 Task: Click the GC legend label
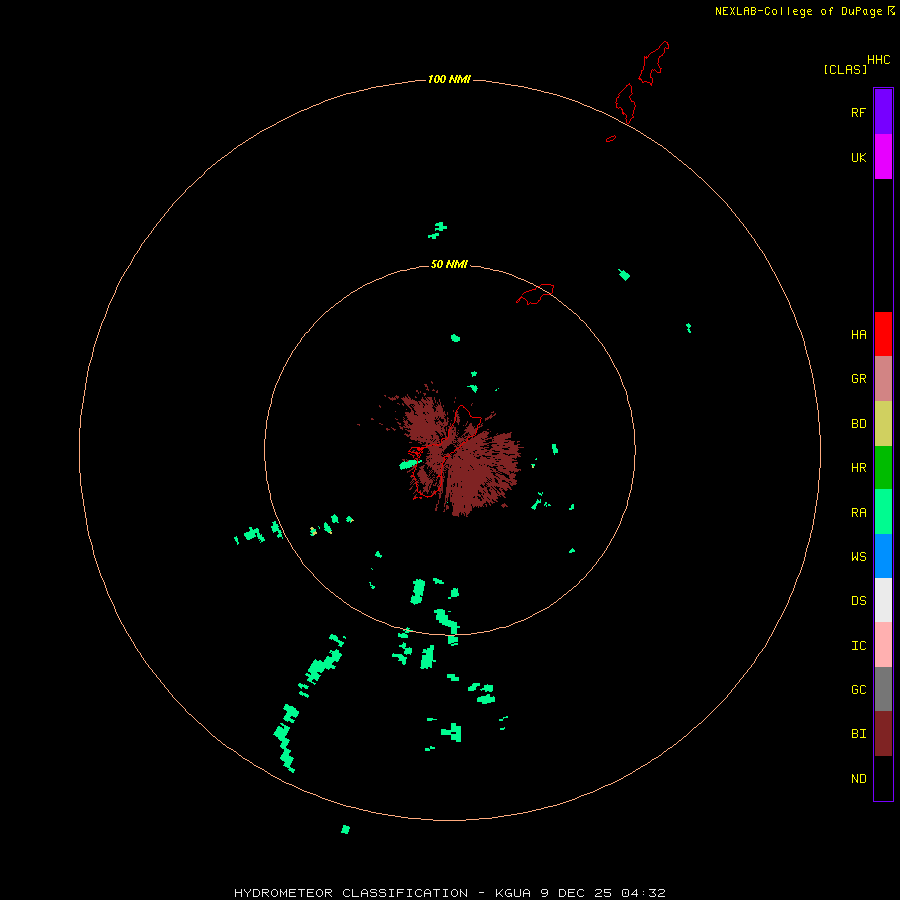pos(858,690)
